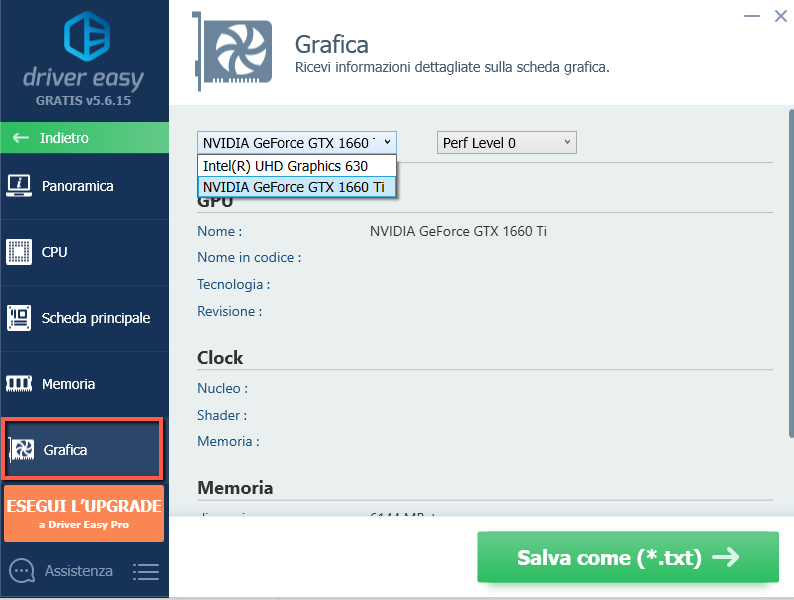Collapse the GPU selection dropdown arrow
The height and width of the screenshot is (600, 794).
(x=387, y=142)
